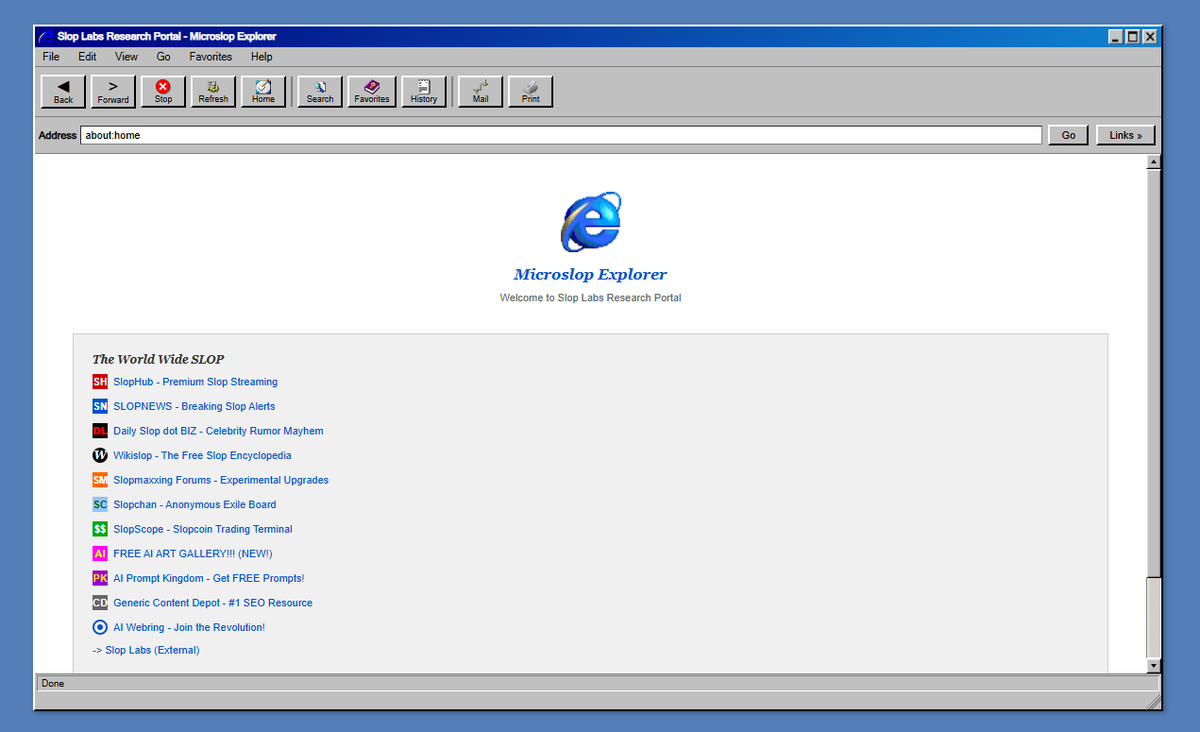Open the History toolbar button
This screenshot has width=1200, height=732.
click(424, 92)
